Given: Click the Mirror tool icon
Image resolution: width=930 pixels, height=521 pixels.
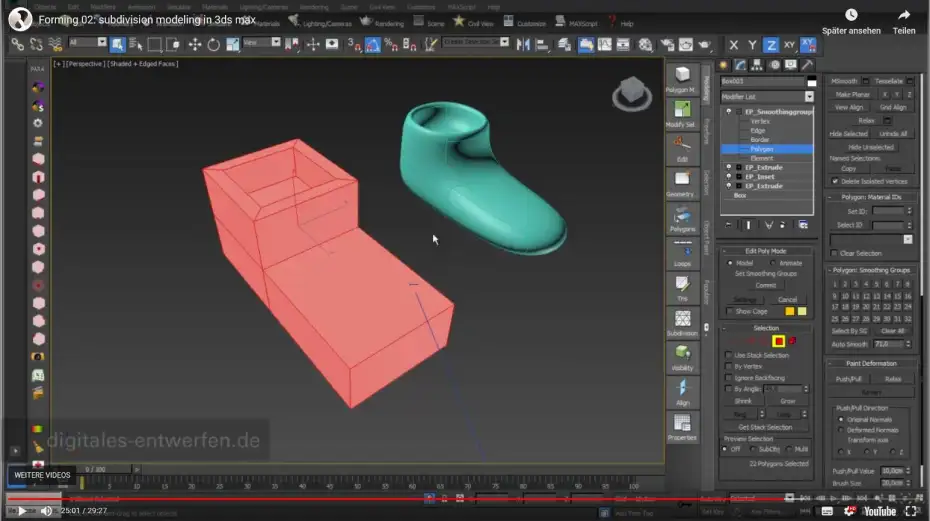Looking at the screenshot, I should 523,45.
